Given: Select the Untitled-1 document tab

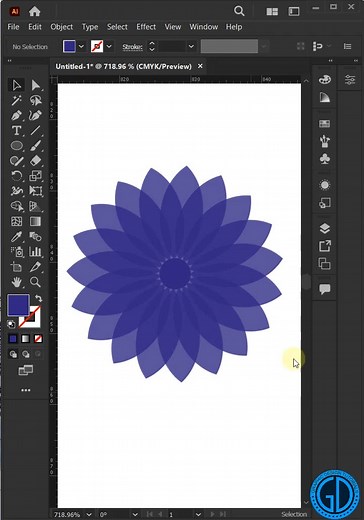Looking at the screenshot, I should 124,66.
